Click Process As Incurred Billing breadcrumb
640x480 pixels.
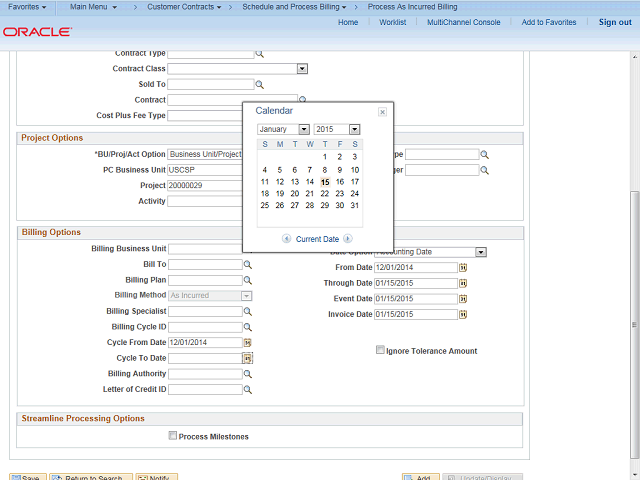click(x=412, y=7)
